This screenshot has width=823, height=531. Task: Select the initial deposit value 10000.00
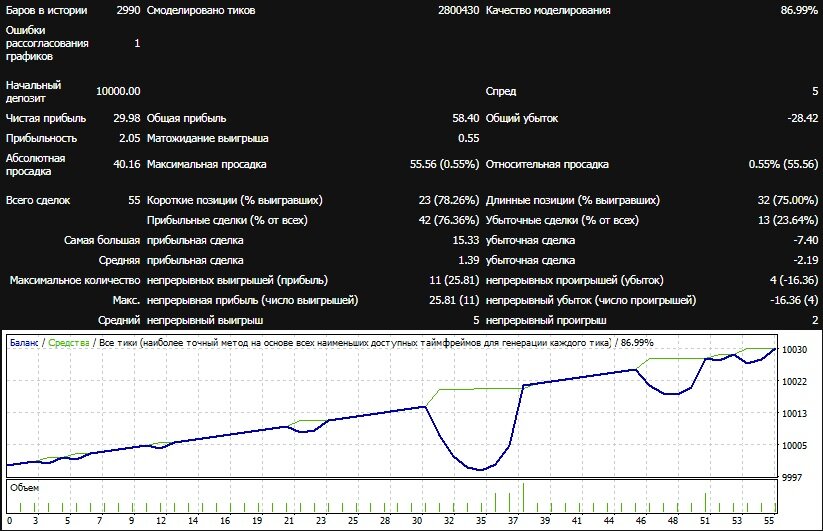[118, 91]
